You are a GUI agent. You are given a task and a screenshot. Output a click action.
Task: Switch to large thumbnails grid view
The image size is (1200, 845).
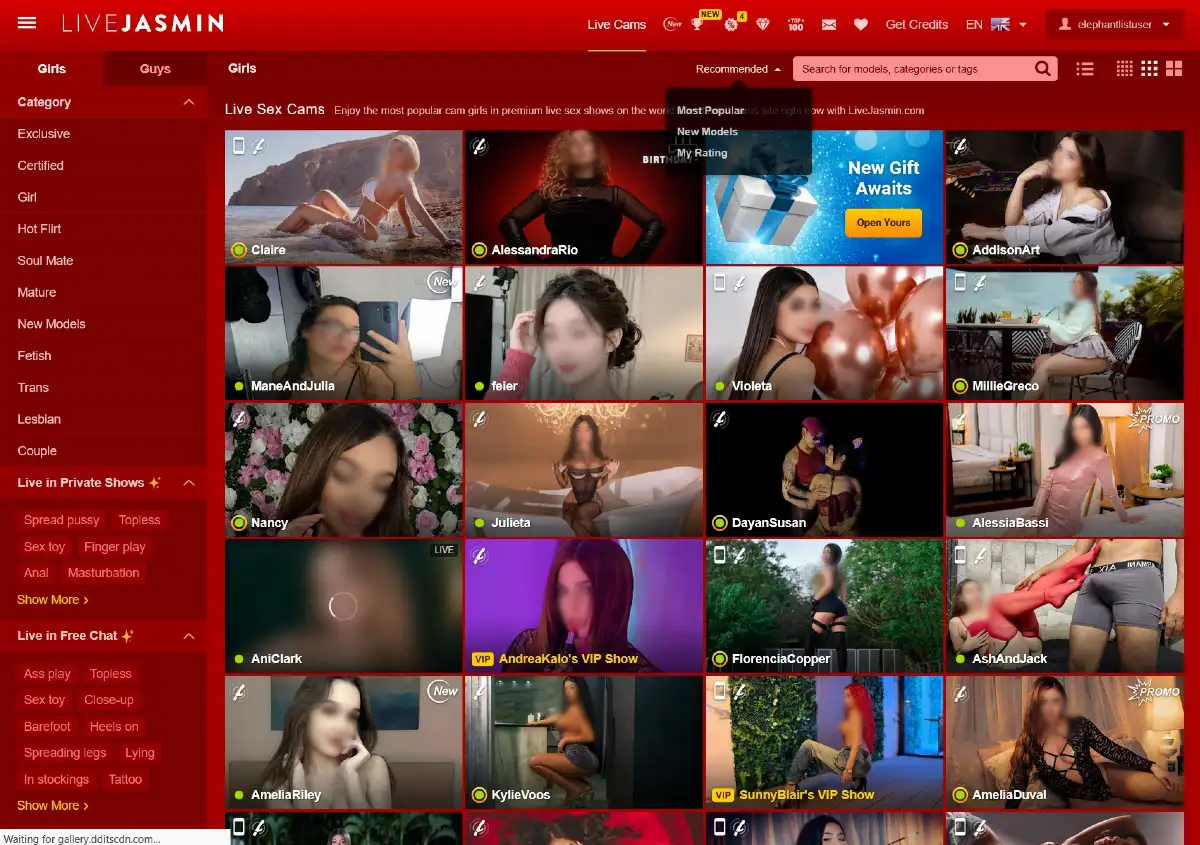coord(1174,69)
